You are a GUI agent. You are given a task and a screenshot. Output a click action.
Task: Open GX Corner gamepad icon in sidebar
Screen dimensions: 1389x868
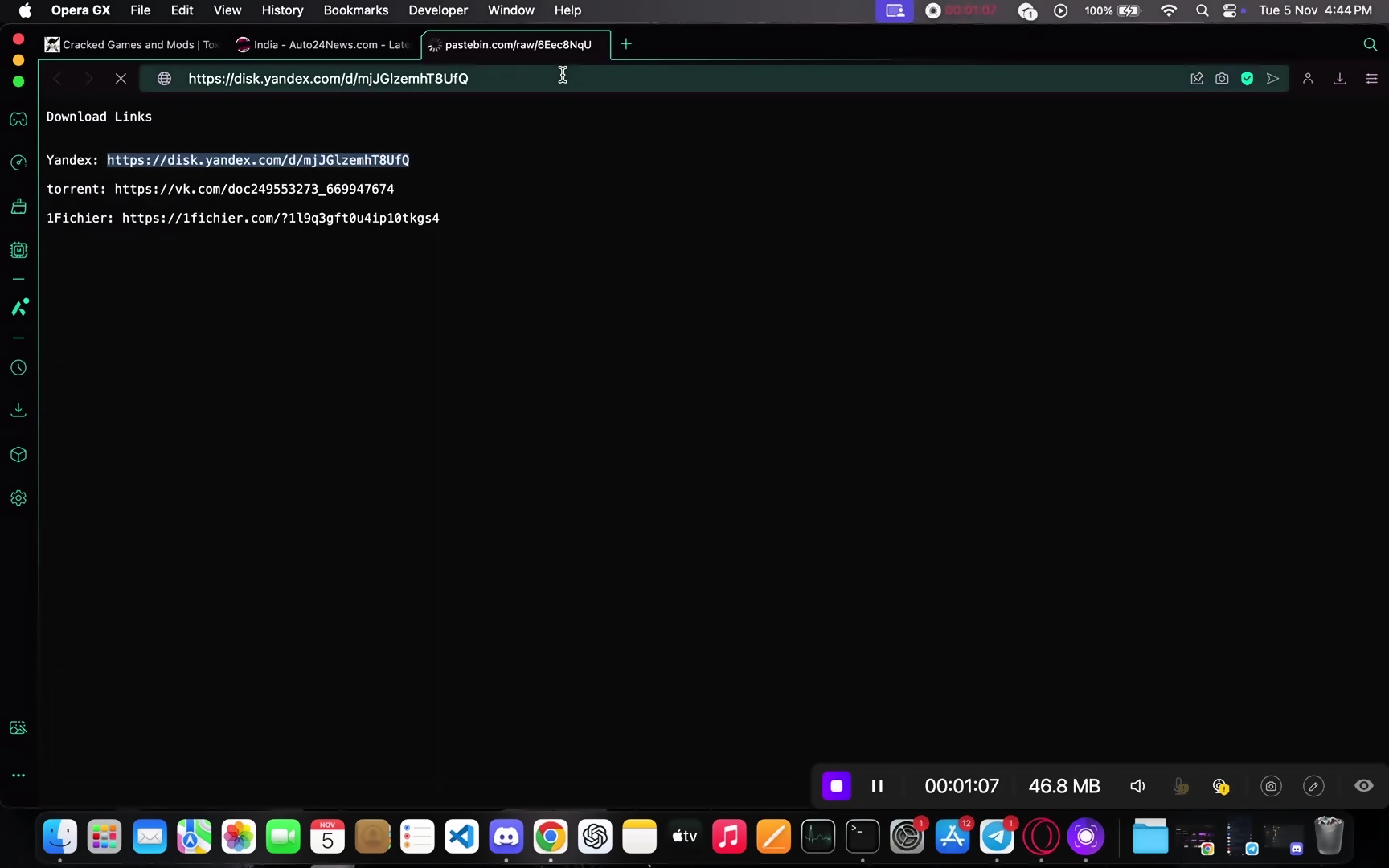tap(18, 119)
